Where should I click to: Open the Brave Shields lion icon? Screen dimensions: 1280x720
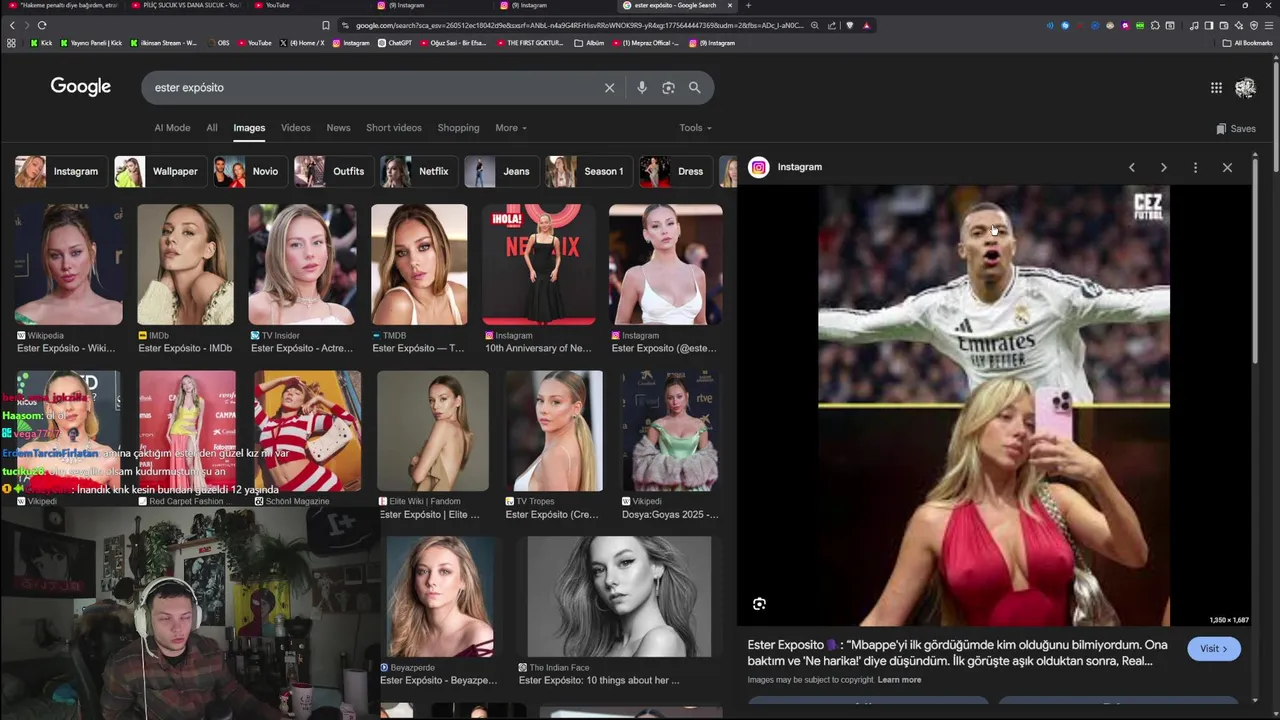[850, 25]
